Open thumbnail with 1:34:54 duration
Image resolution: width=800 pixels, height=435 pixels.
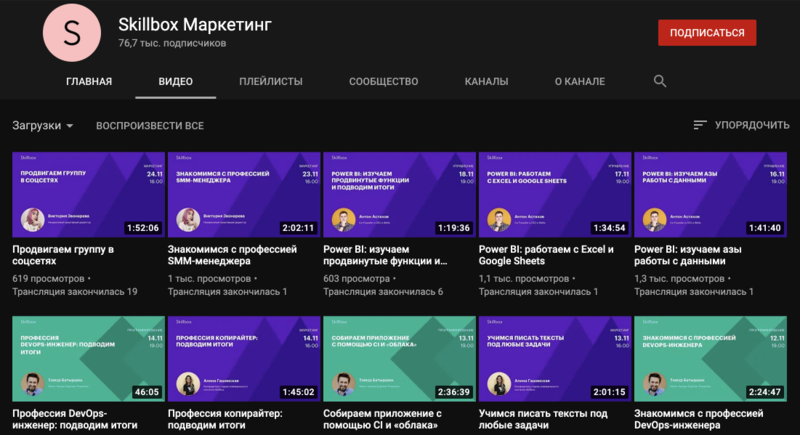coord(555,194)
